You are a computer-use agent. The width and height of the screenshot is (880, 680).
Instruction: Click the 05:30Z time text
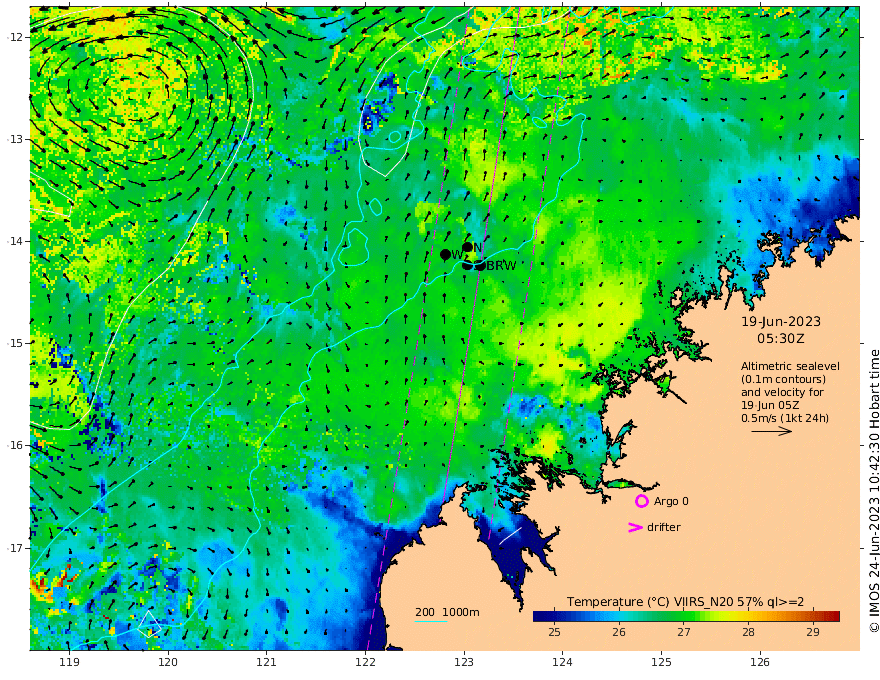(x=781, y=339)
